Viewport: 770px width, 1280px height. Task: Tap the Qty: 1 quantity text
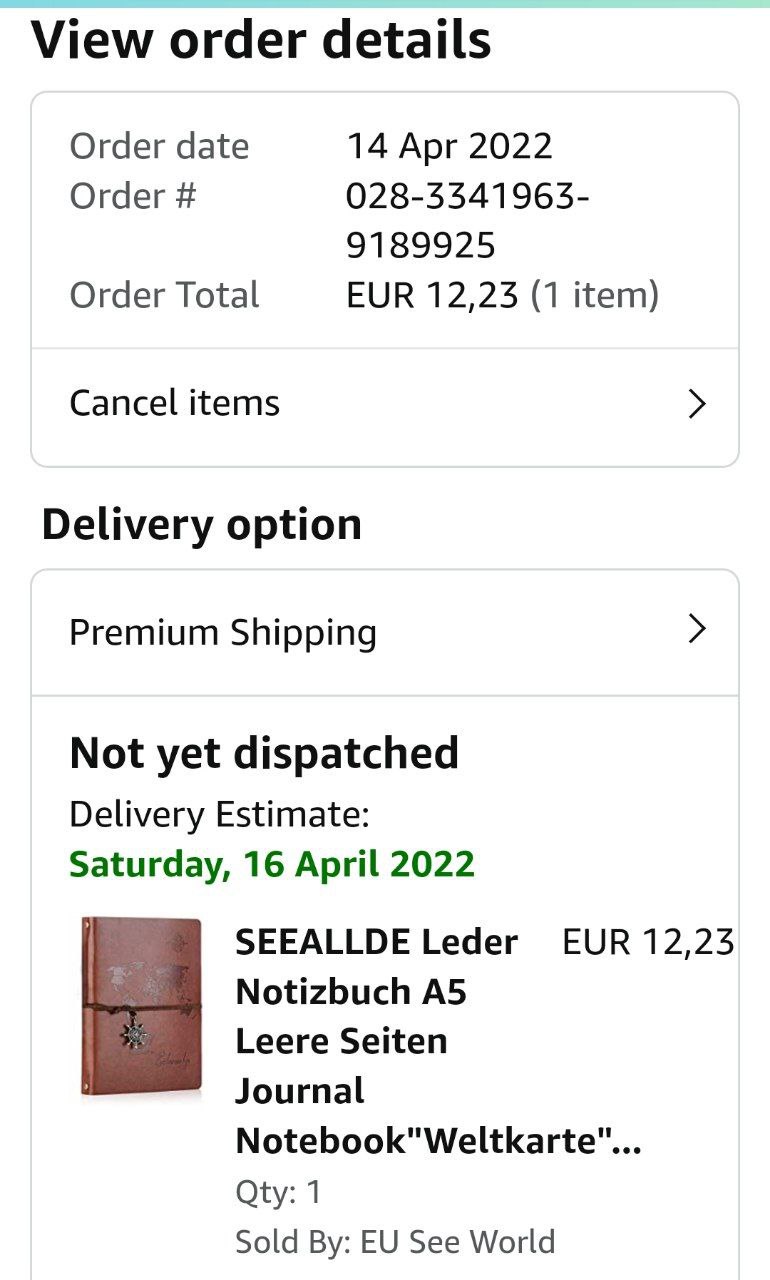[279, 1192]
